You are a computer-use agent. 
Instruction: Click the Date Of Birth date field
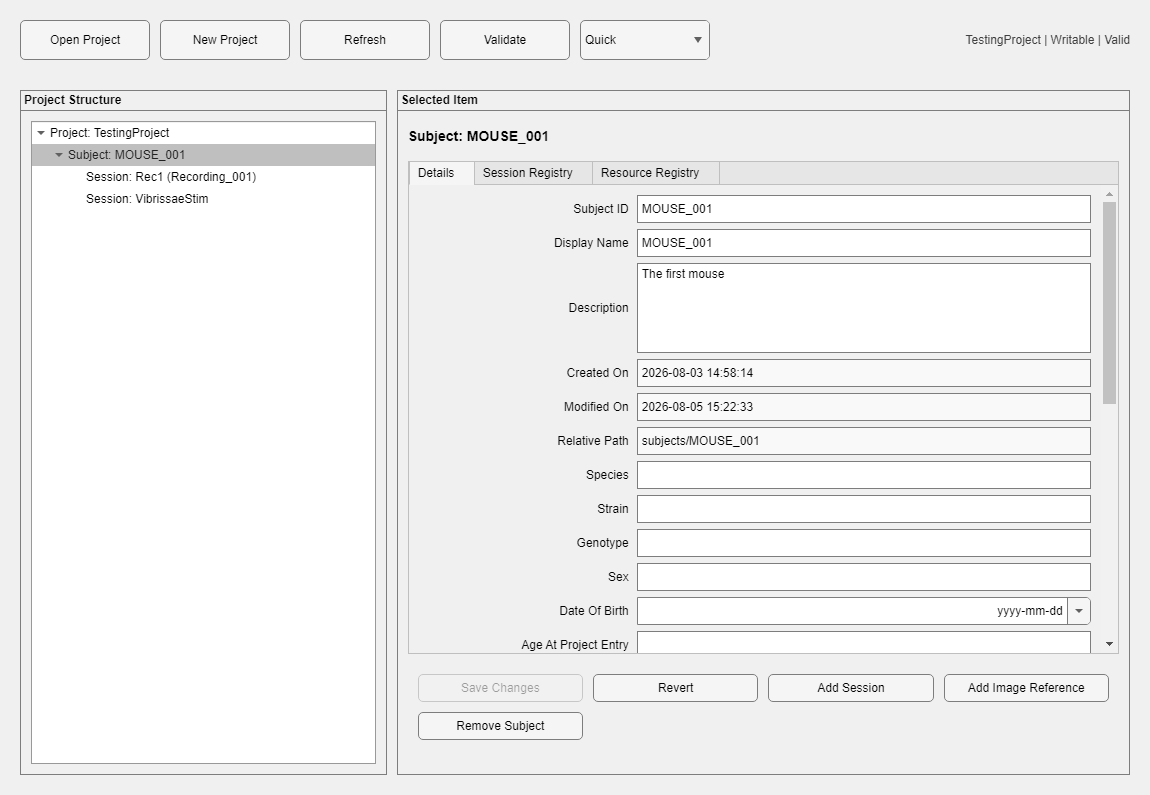coord(852,611)
